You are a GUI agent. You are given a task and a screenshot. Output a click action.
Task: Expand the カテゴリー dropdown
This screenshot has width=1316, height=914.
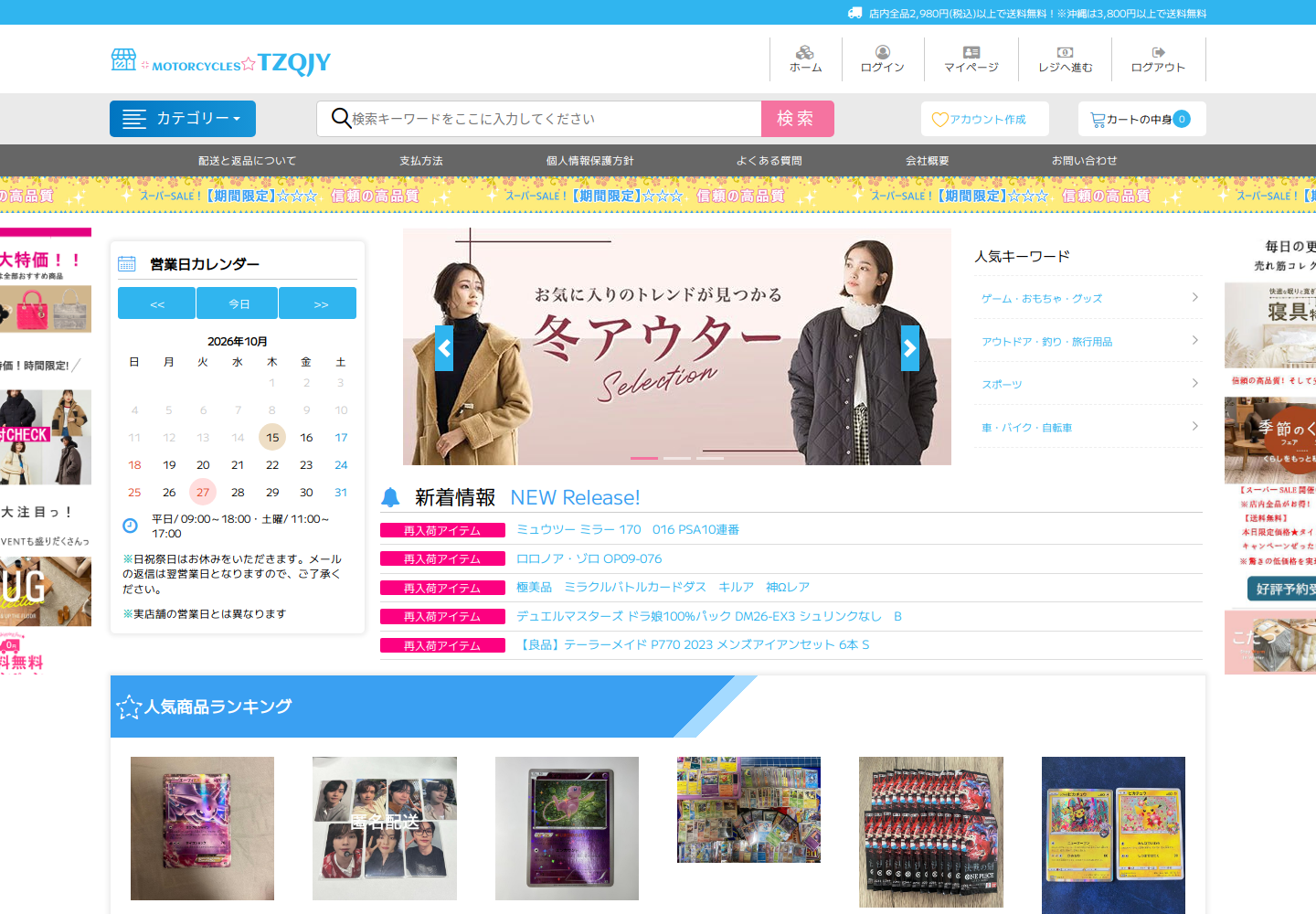183,119
